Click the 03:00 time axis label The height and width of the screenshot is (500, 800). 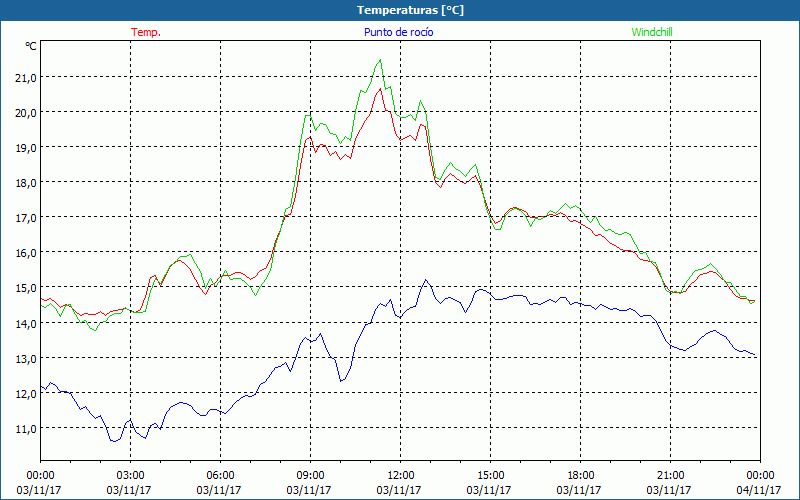tap(130, 476)
